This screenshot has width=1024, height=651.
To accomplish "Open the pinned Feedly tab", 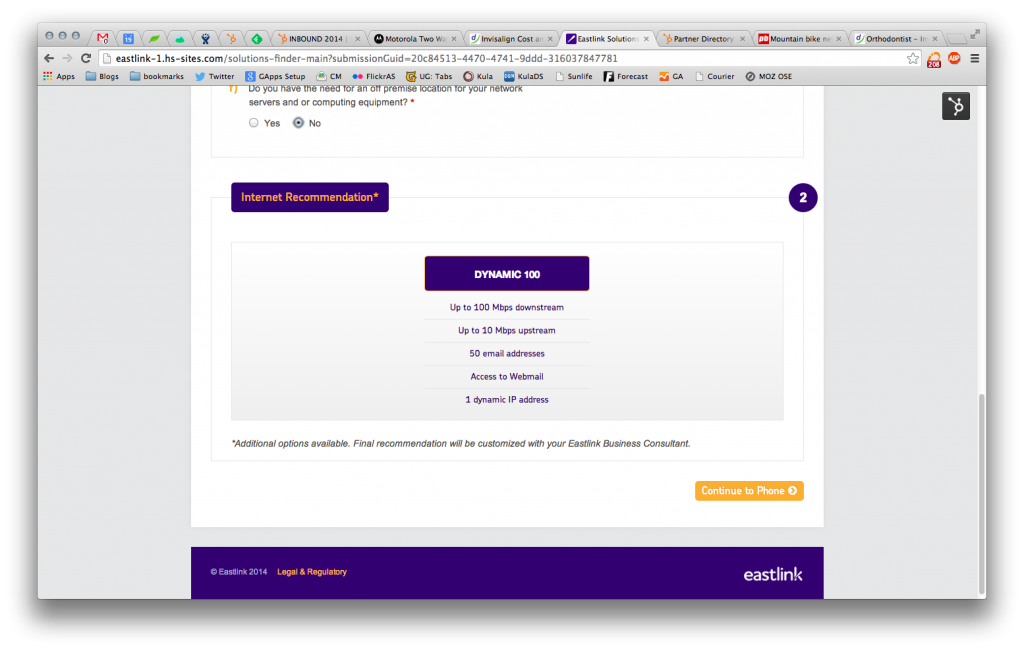I will tap(257, 39).
